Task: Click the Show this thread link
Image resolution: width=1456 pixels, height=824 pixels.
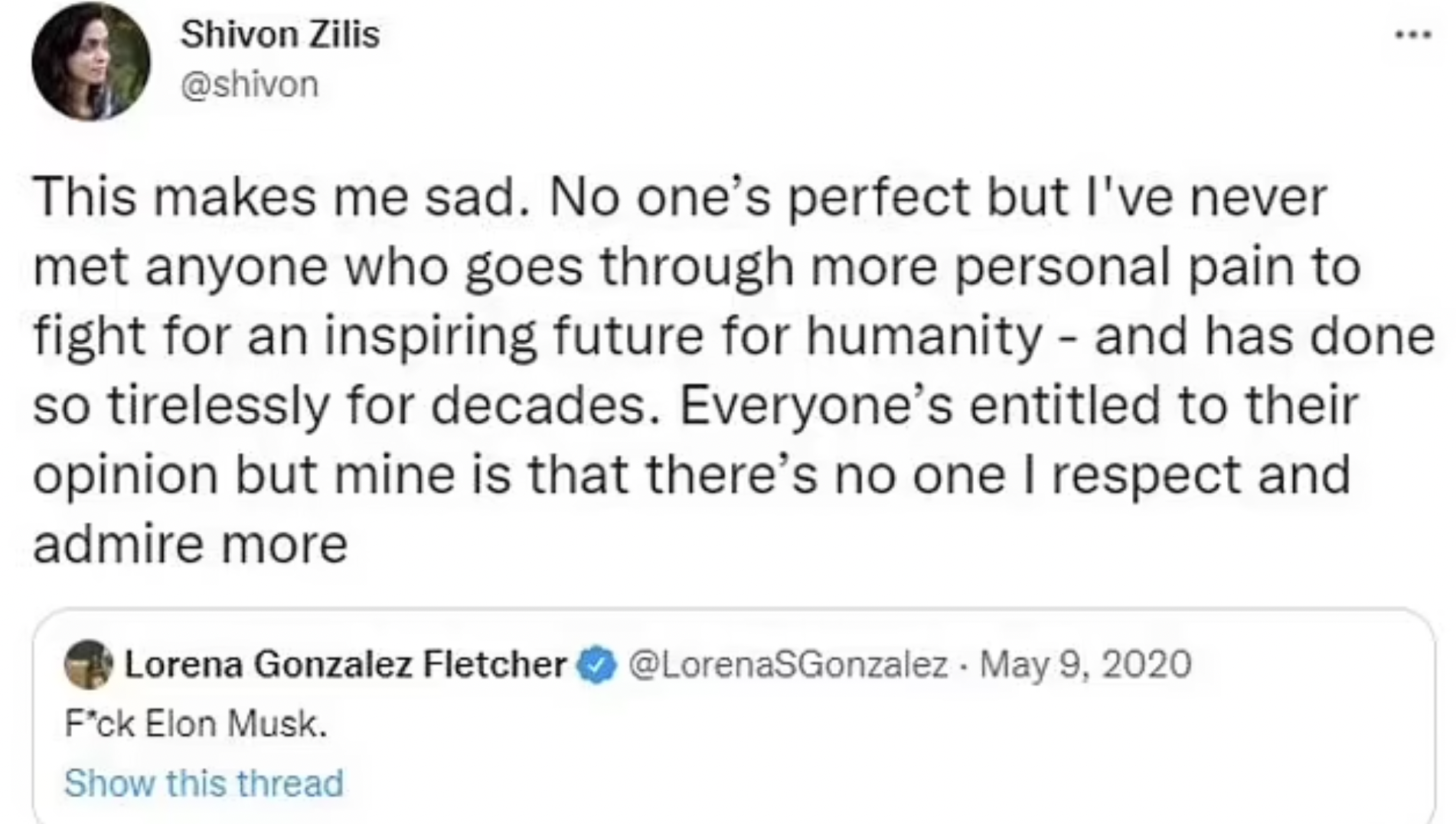Action: pyautogui.click(x=204, y=783)
